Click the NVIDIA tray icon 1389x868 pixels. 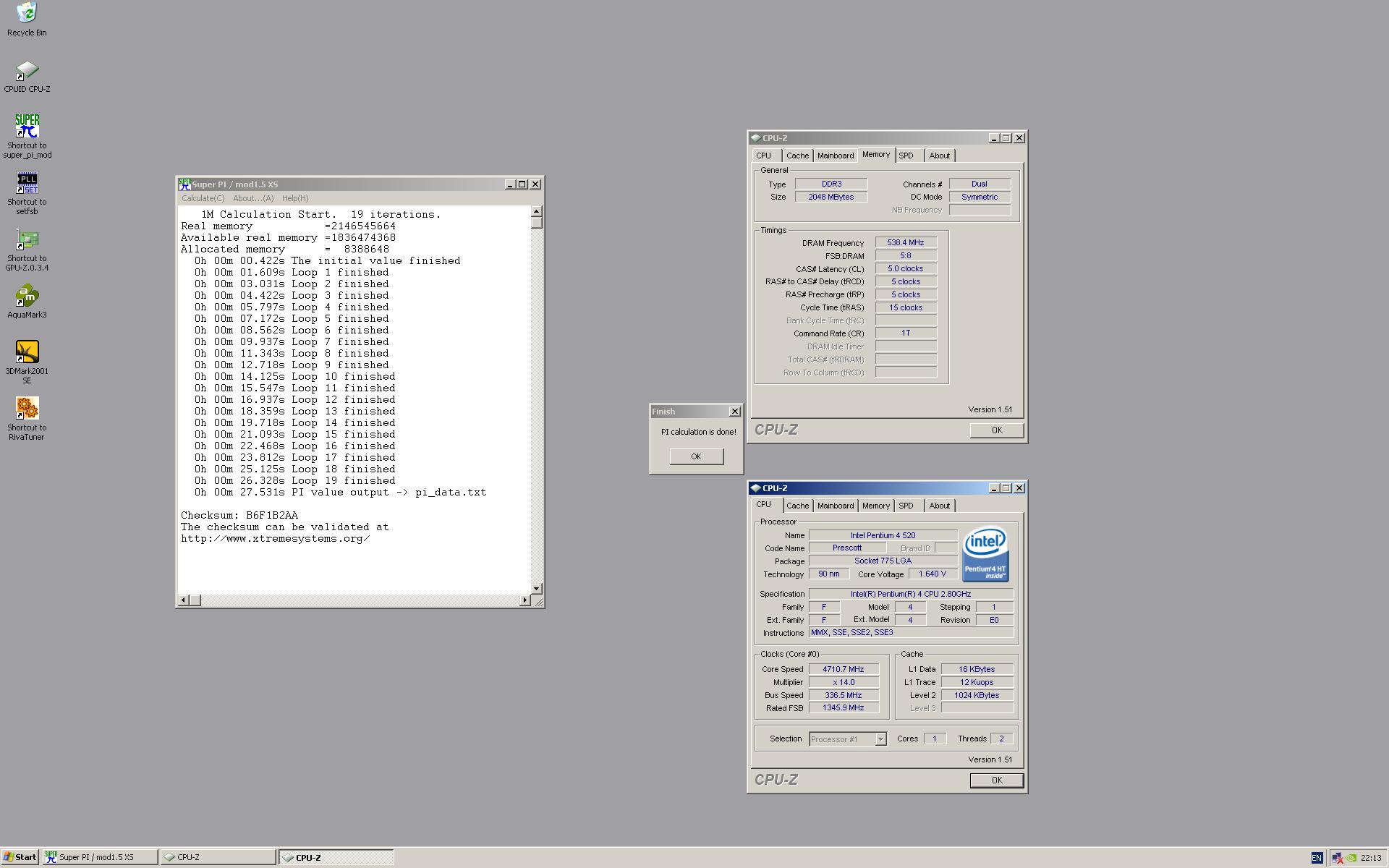tap(1351, 858)
